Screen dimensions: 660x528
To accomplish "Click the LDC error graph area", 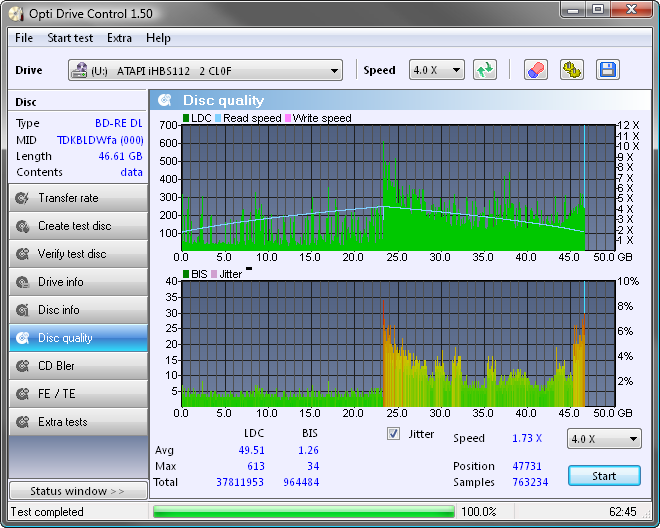I will tap(398, 188).
